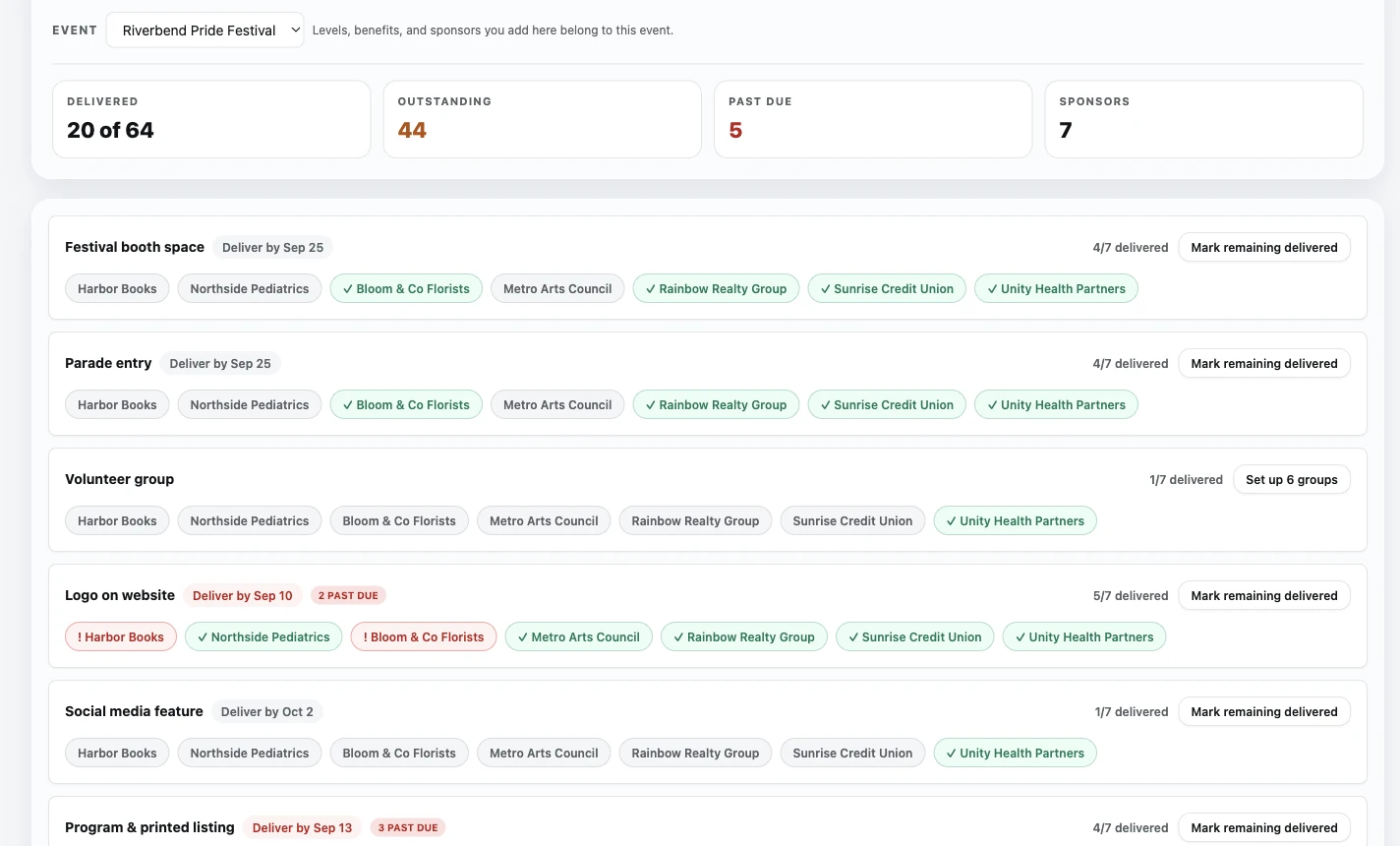
Task: Click the Outstanding count "44"
Action: point(412,130)
